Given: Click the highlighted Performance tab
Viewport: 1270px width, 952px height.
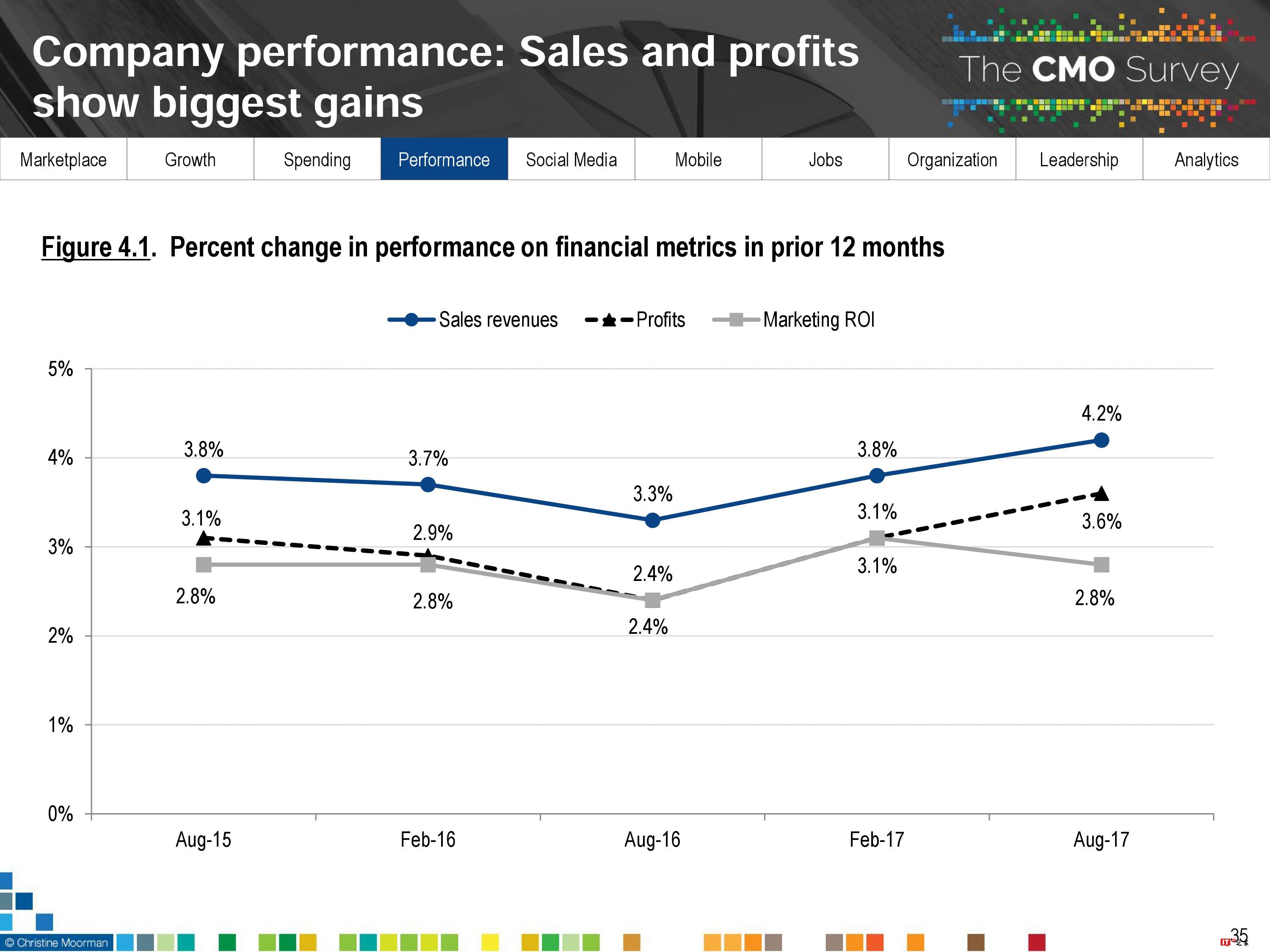Looking at the screenshot, I should [444, 160].
